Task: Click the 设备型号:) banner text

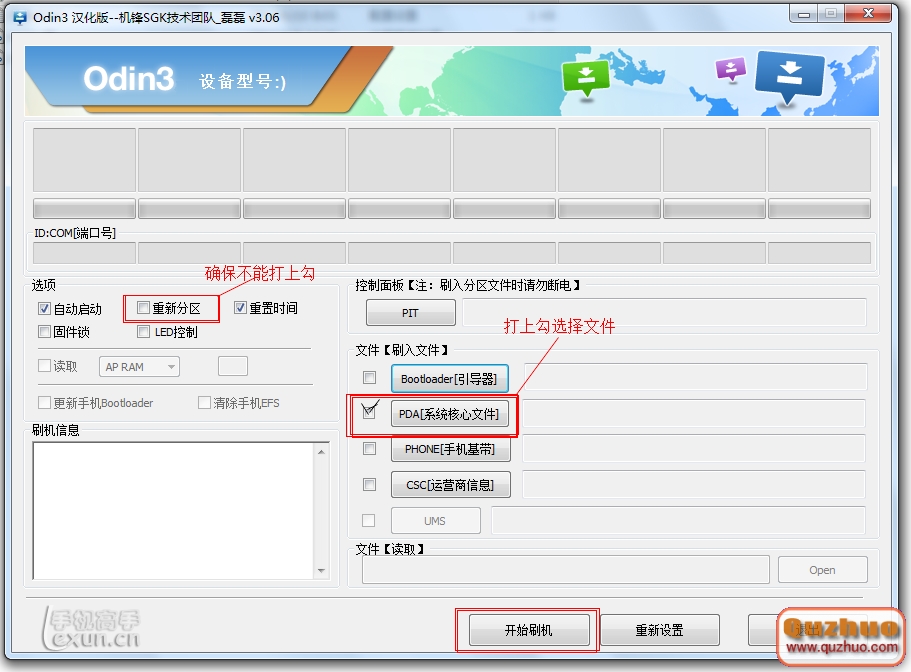Action: pyautogui.click(x=242, y=81)
